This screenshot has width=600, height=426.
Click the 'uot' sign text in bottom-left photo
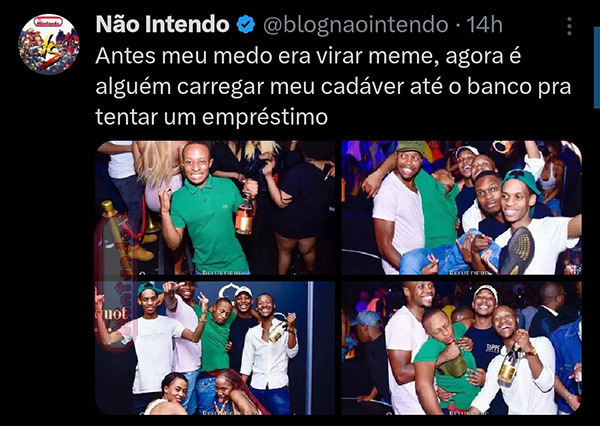[114, 314]
